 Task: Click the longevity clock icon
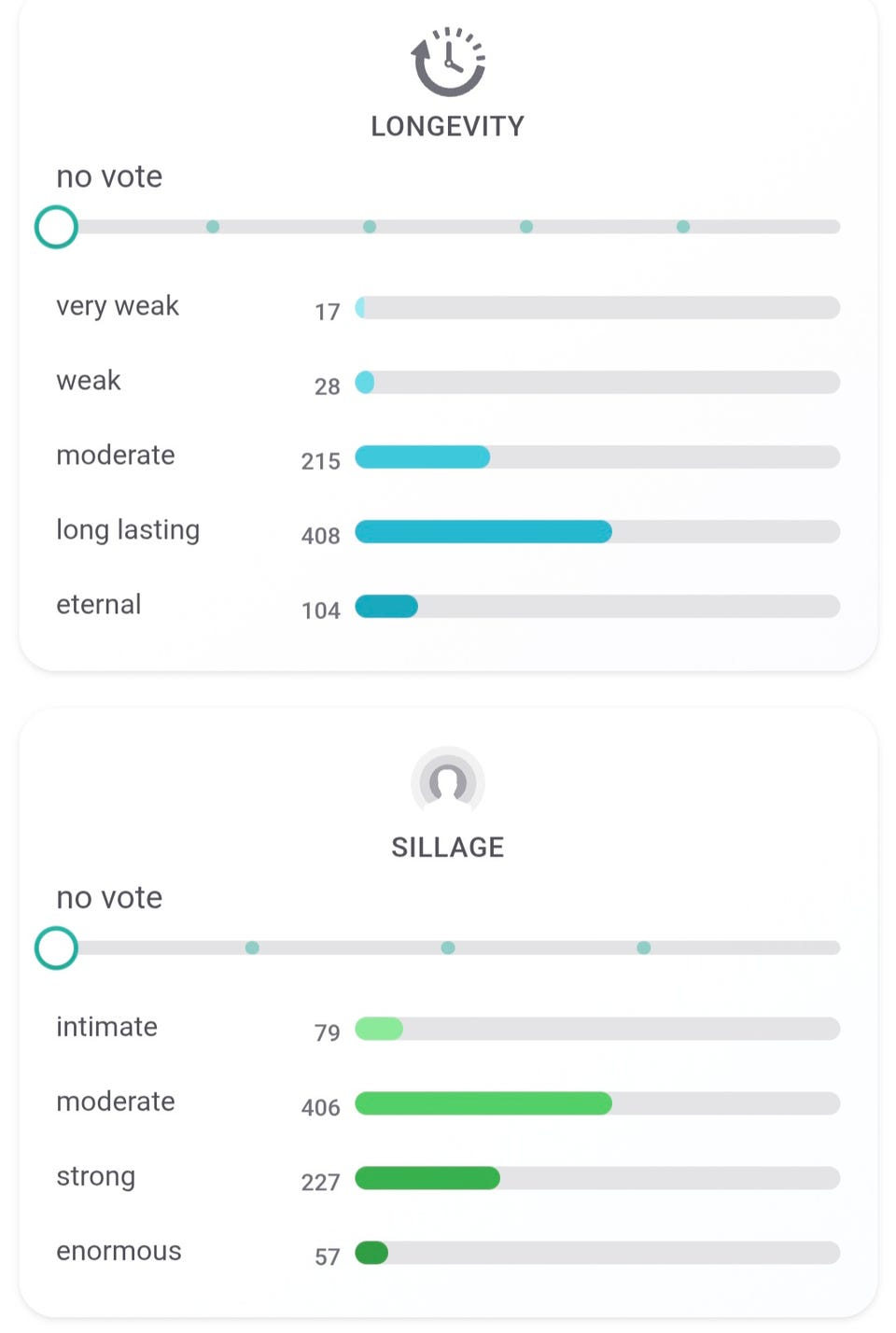[448, 62]
